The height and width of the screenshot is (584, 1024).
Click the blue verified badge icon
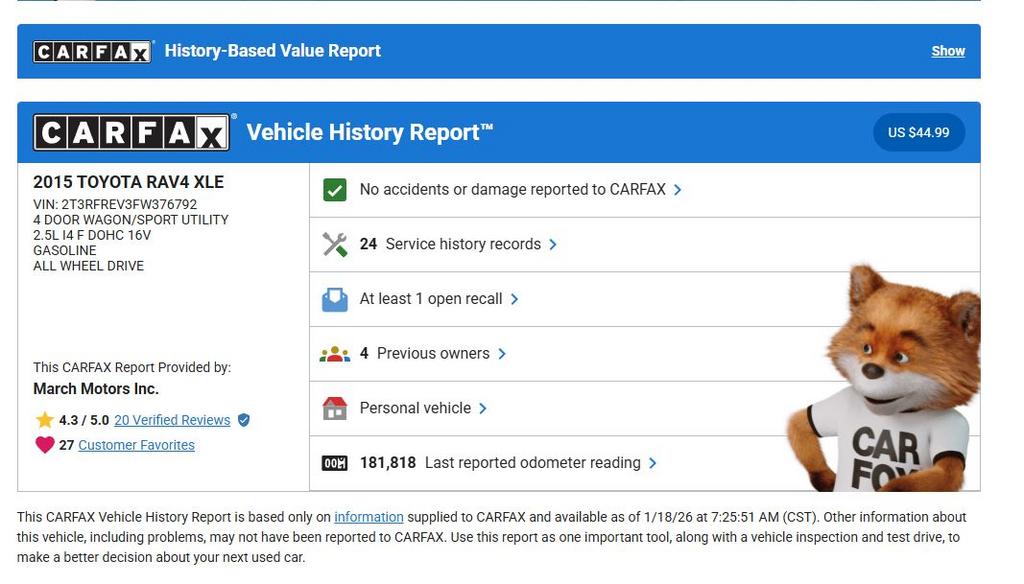(243, 420)
